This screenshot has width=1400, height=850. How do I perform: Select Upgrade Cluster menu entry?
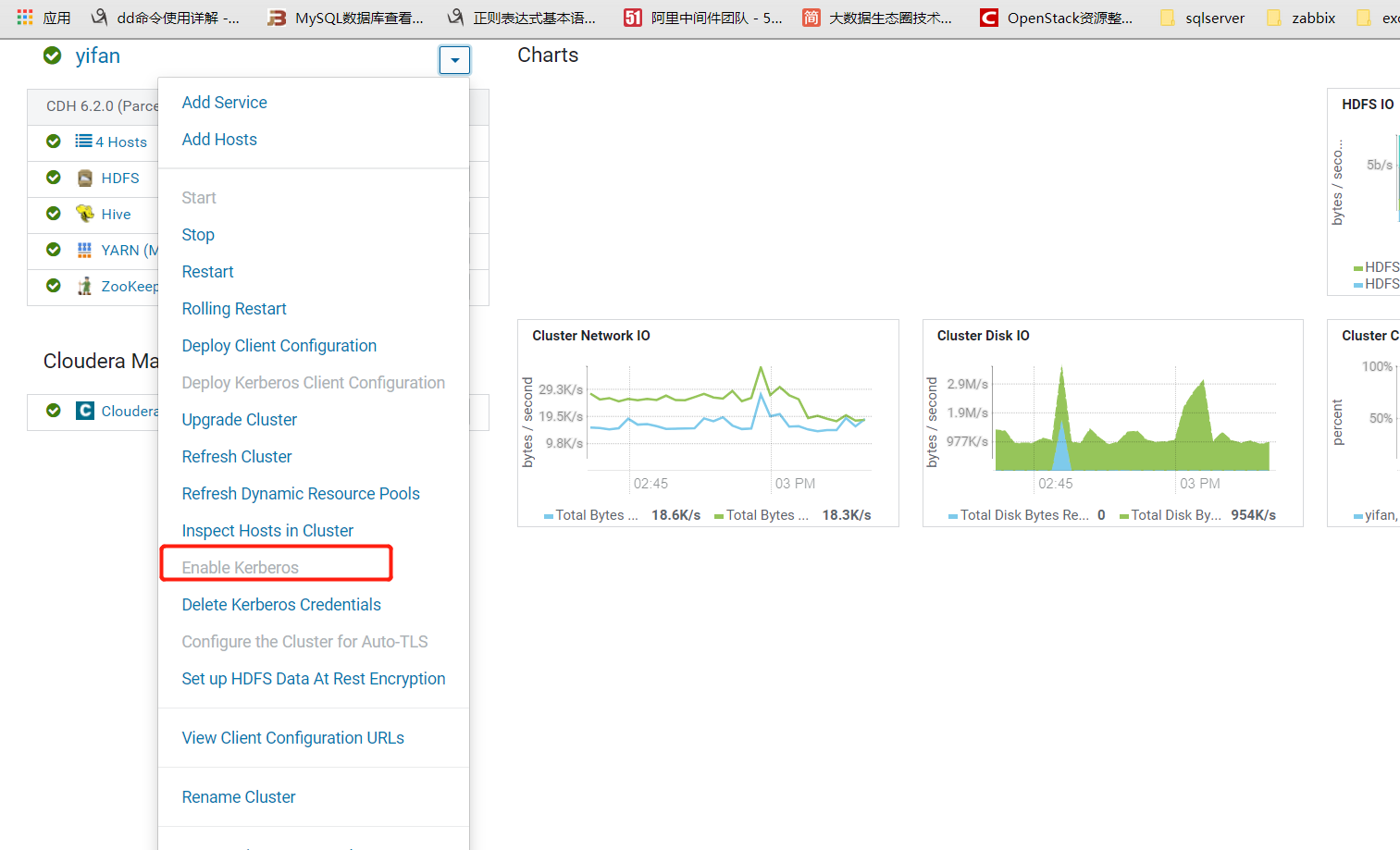(x=239, y=420)
